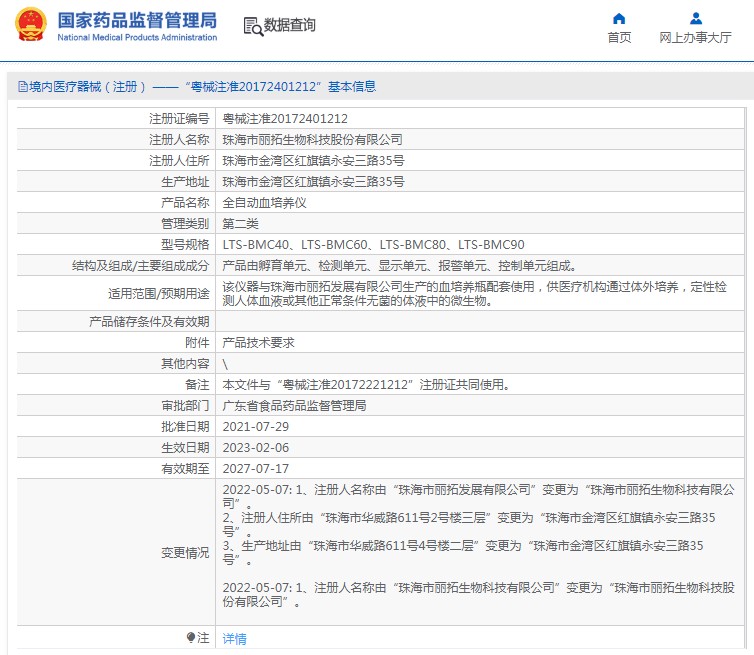Select product name 全自动血培养仪
Screen dimensions: 754x655
click(x=264, y=203)
